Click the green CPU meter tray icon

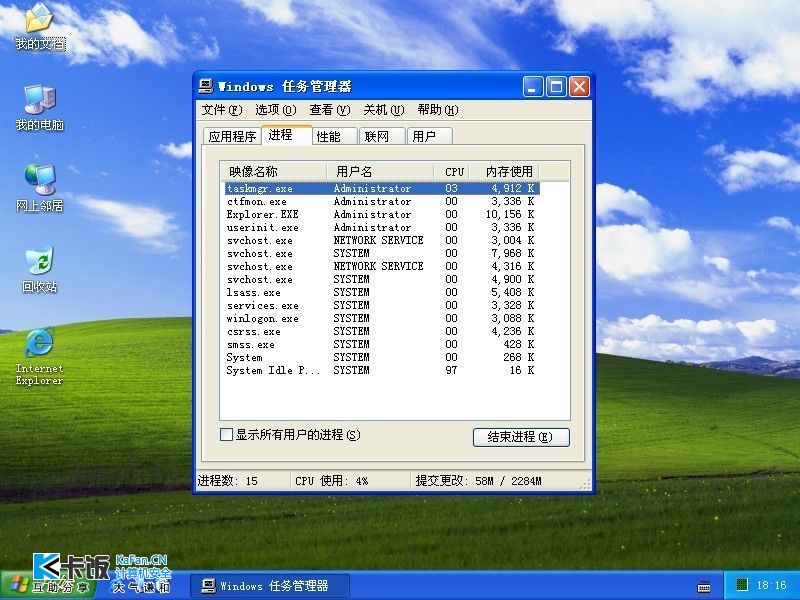click(x=742, y=585)
